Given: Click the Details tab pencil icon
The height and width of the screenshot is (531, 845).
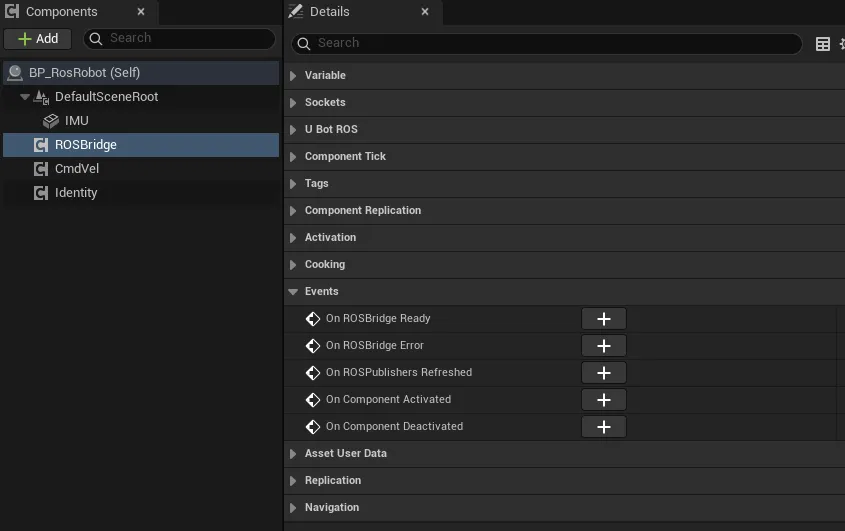Looking at the screenshot, I should point(296,11).
